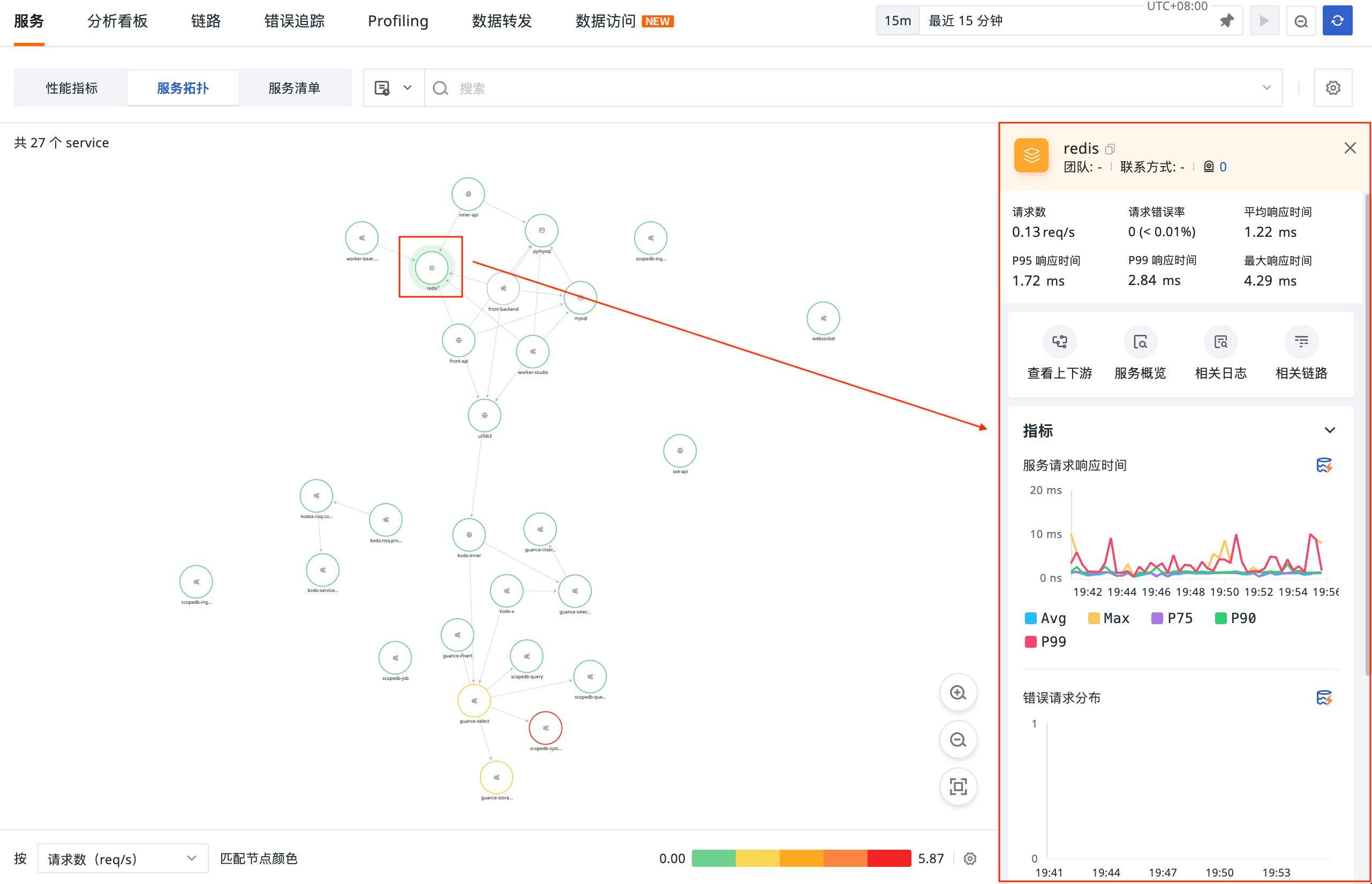Viewport: 1372px width, 884px height.
Task: Switch to 链路 top tab
Action: (x=206, y=21)
